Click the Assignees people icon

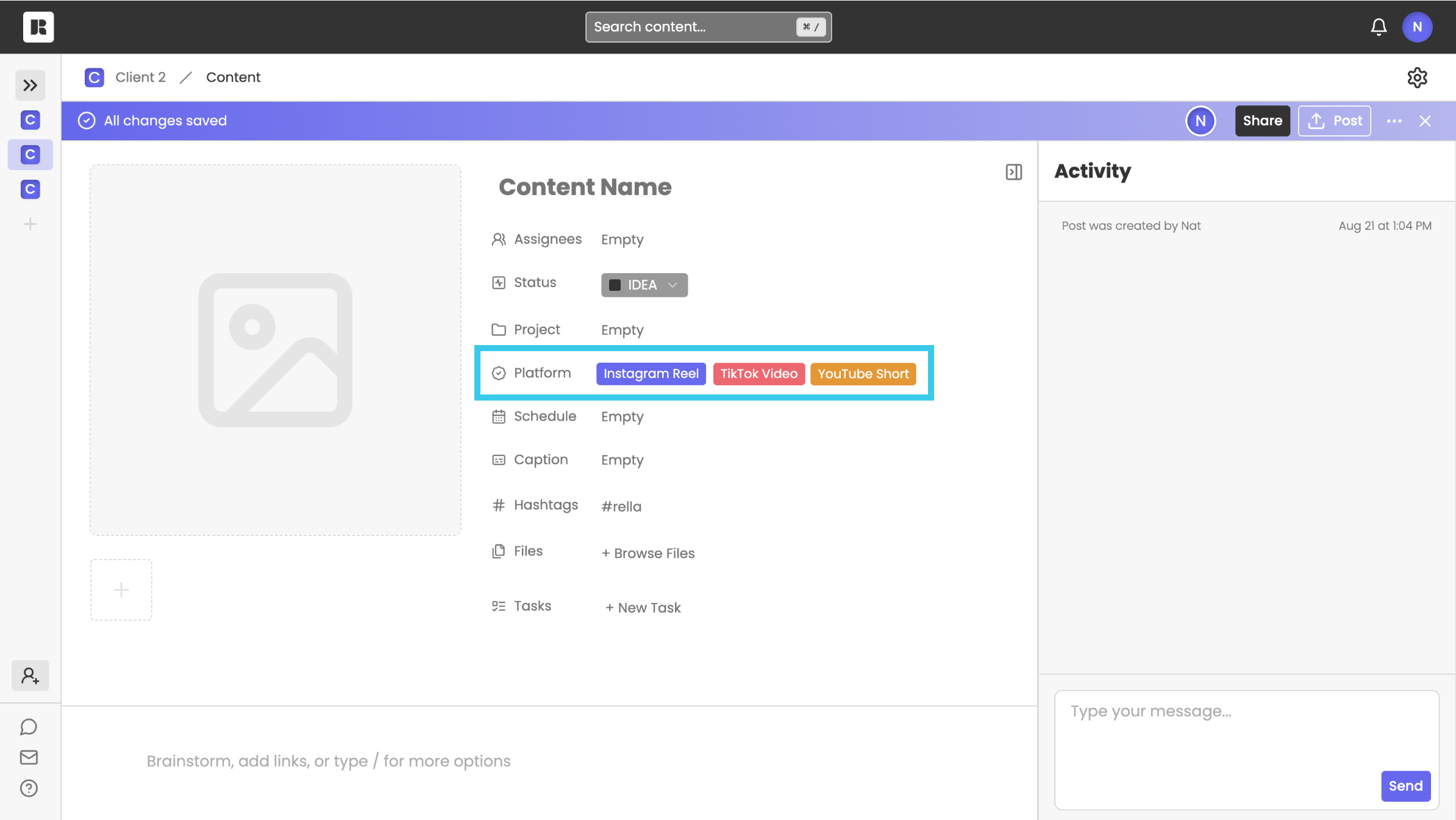(x=498, y=239)
